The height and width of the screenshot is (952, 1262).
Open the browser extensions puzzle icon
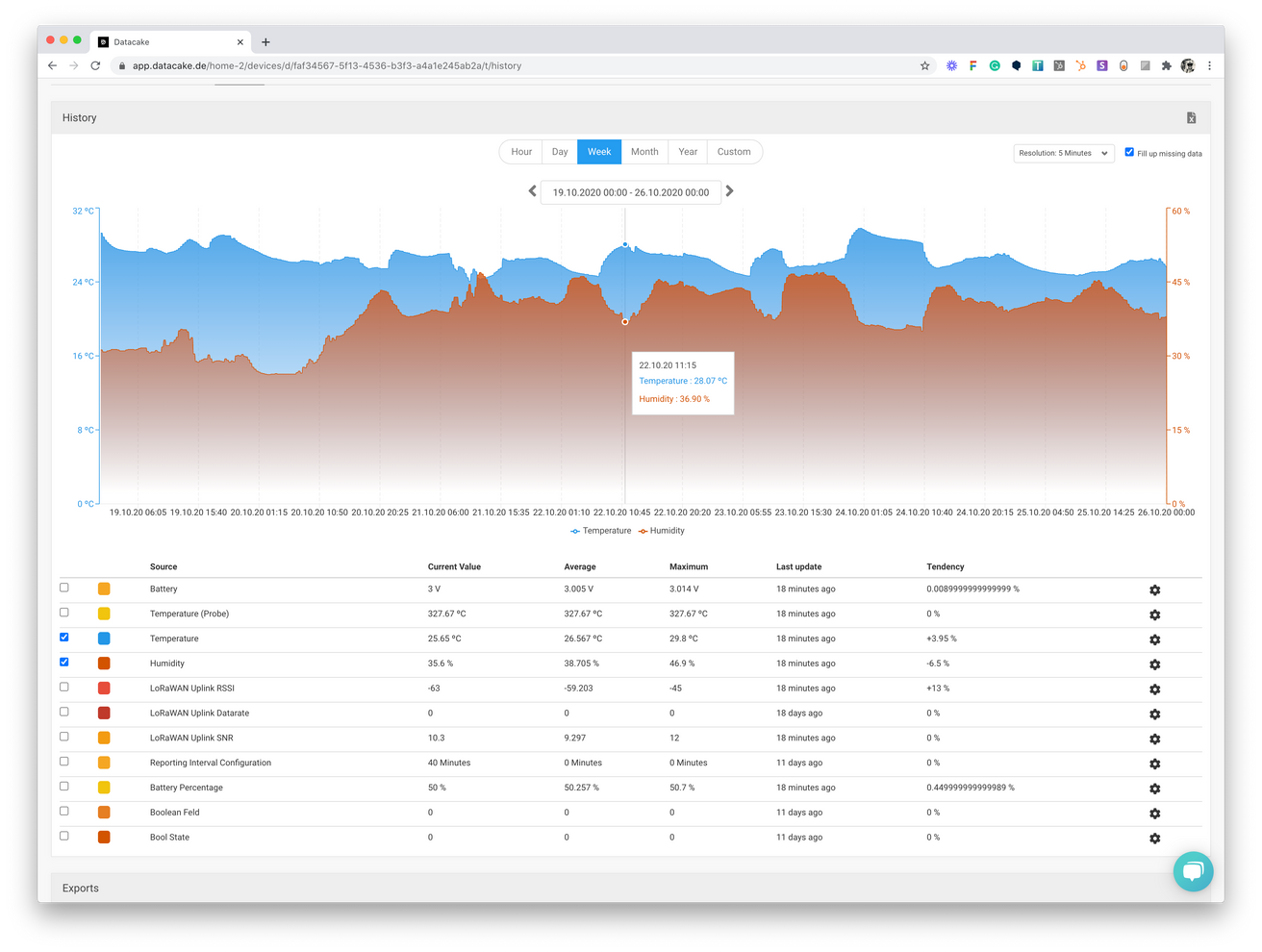coord(1165,65)
